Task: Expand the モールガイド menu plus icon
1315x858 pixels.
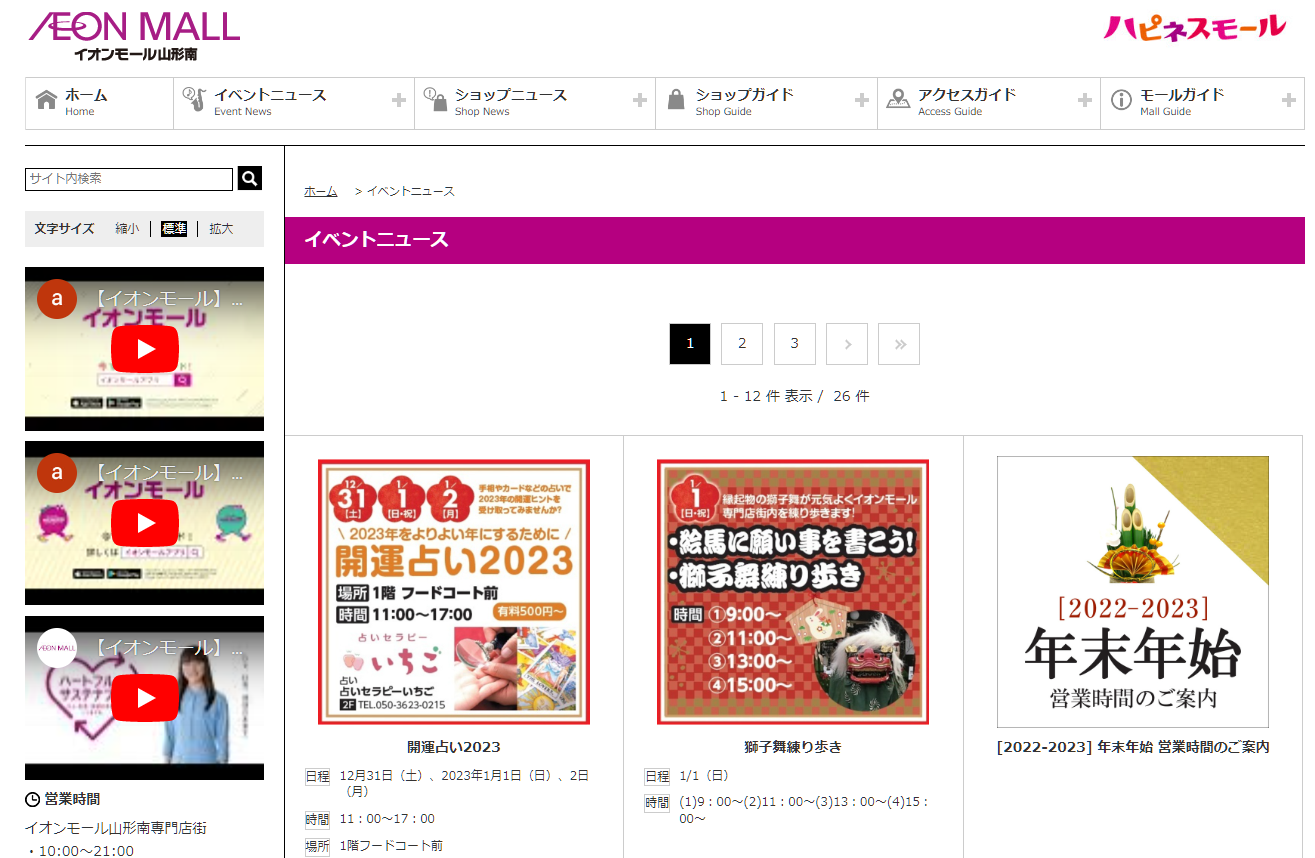Action: pyautogui.click(x=1289, y=100)
